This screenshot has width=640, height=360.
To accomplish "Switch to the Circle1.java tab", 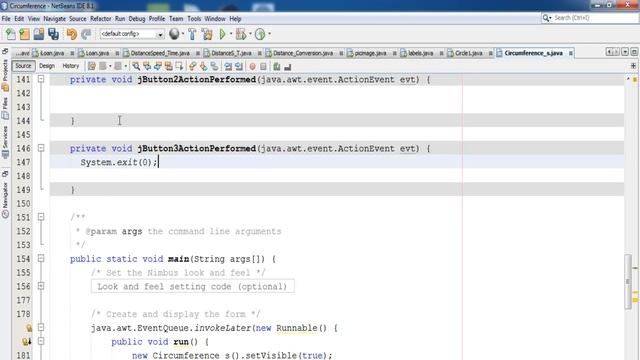I will click(x=469, y=53).
